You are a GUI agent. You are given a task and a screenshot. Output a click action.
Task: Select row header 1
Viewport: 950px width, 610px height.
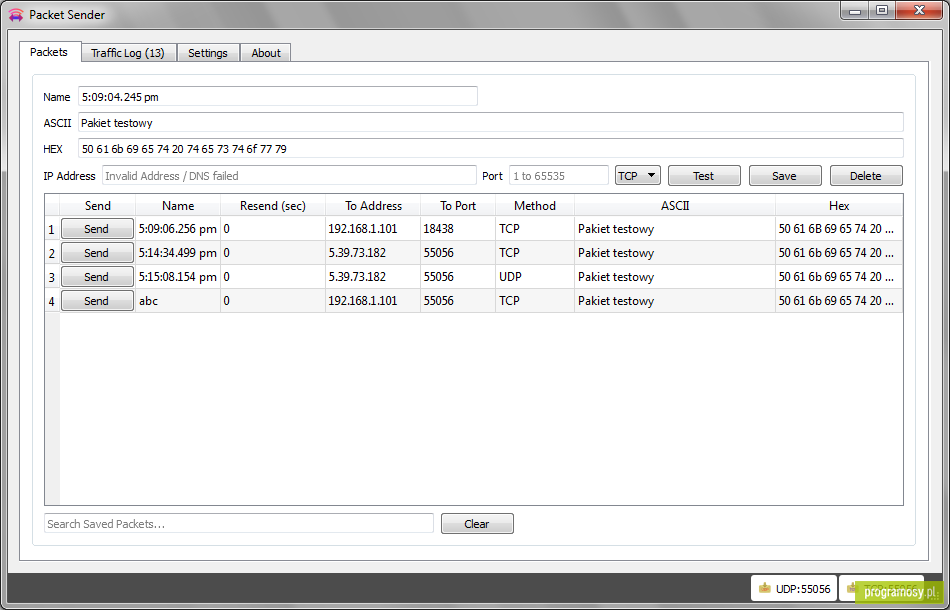52,229
